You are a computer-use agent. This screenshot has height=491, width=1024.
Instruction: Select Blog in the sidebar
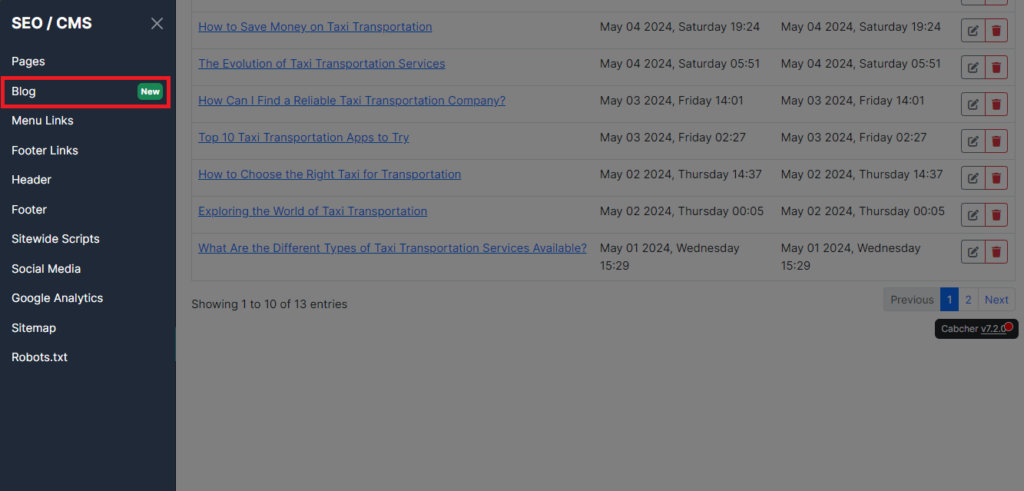pos(86,91)
